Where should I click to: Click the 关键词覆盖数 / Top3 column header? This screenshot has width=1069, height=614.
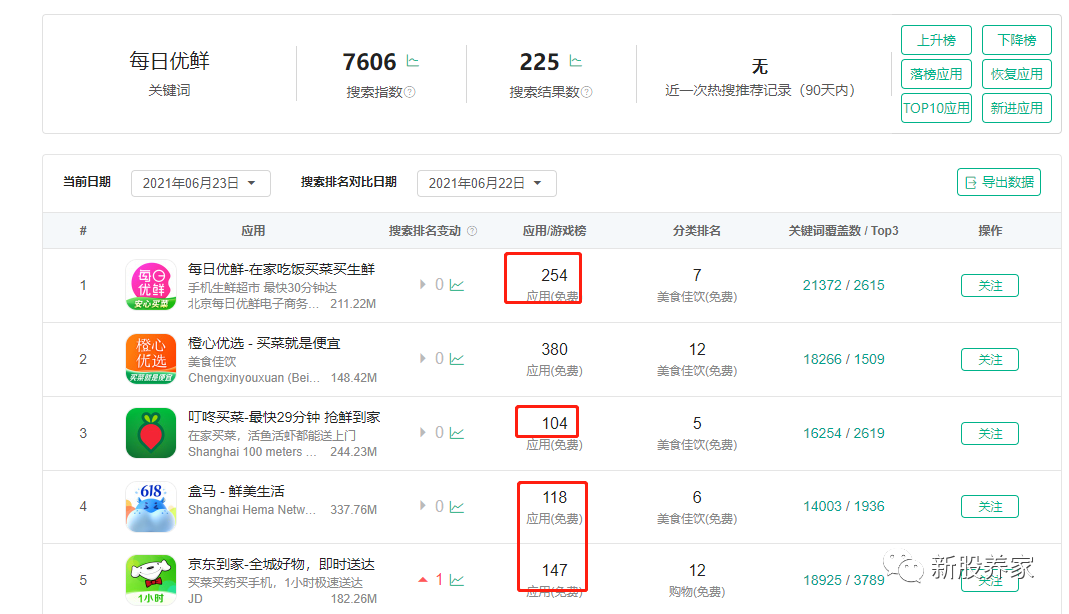click(x=843, y=231)
